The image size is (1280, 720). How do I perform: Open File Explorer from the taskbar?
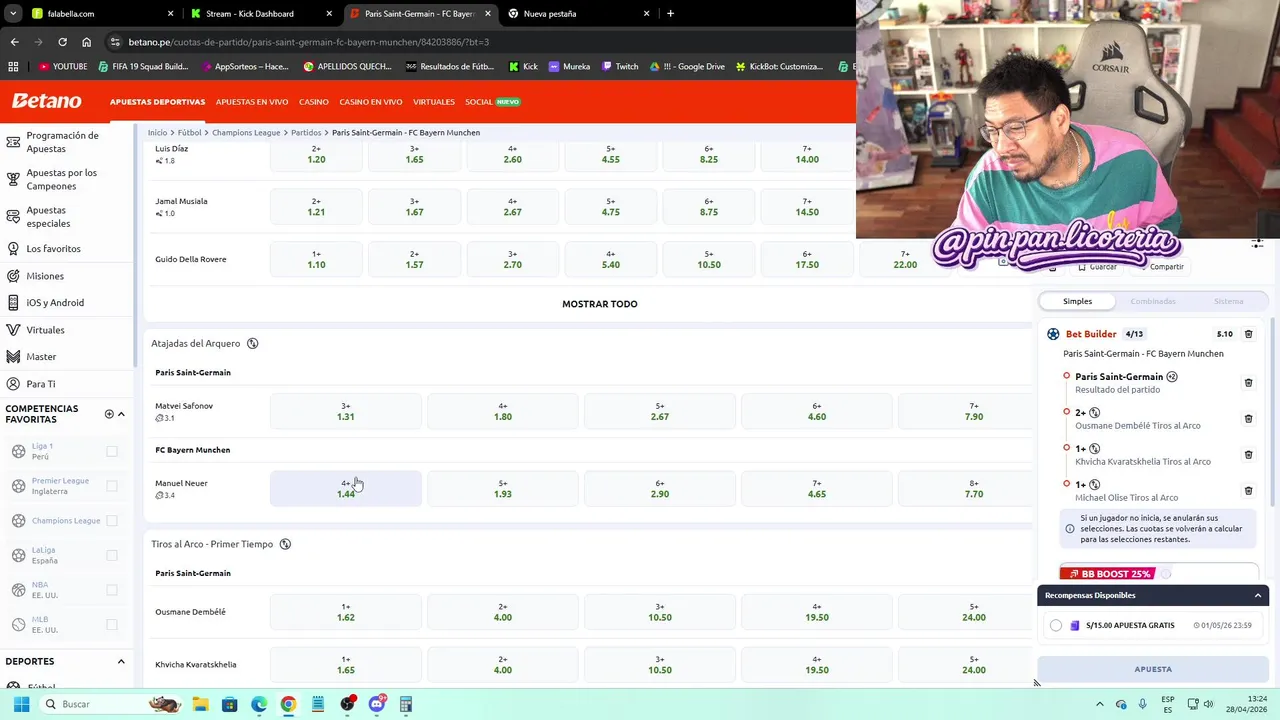[200, 704]
